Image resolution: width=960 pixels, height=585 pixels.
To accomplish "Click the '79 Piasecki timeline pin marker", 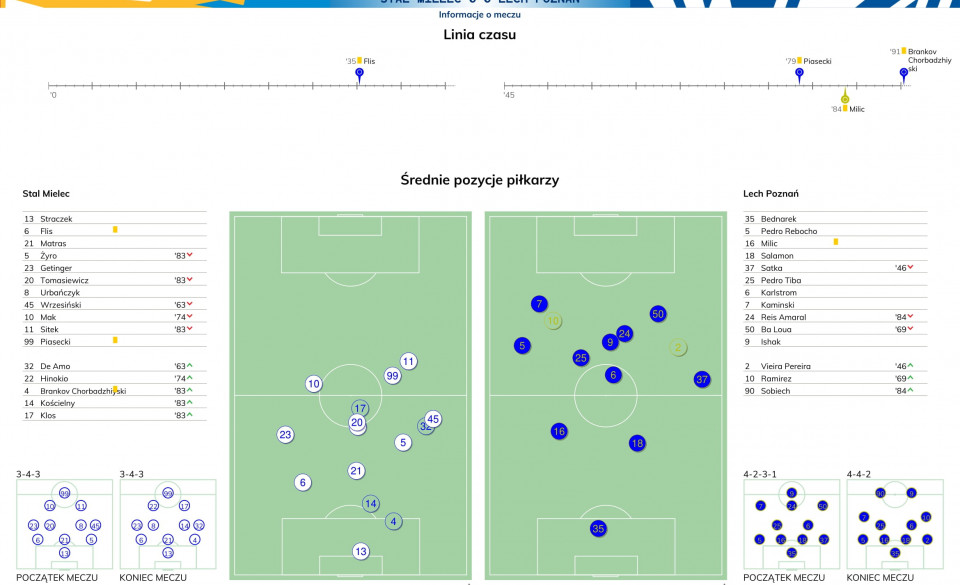I will point(799,74).
